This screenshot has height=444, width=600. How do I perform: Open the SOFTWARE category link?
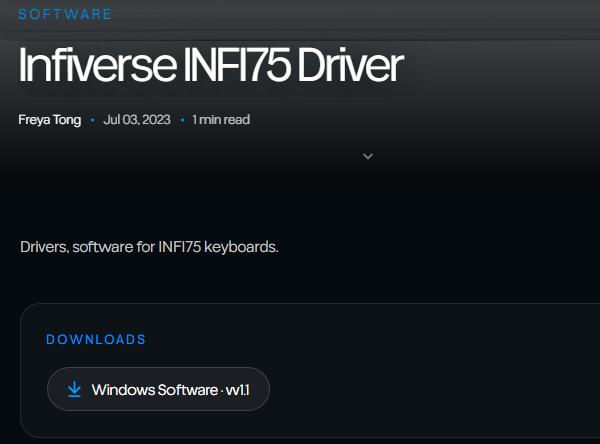[65, 14]
